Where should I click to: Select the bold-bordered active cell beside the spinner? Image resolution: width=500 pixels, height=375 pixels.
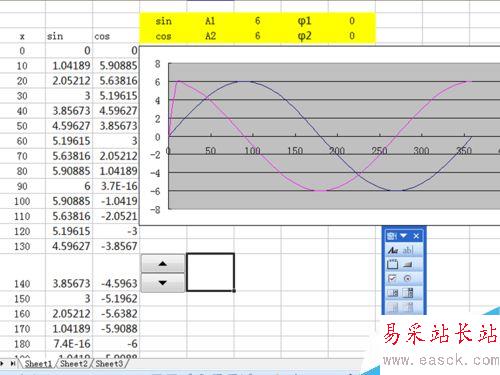coord(210,272)
